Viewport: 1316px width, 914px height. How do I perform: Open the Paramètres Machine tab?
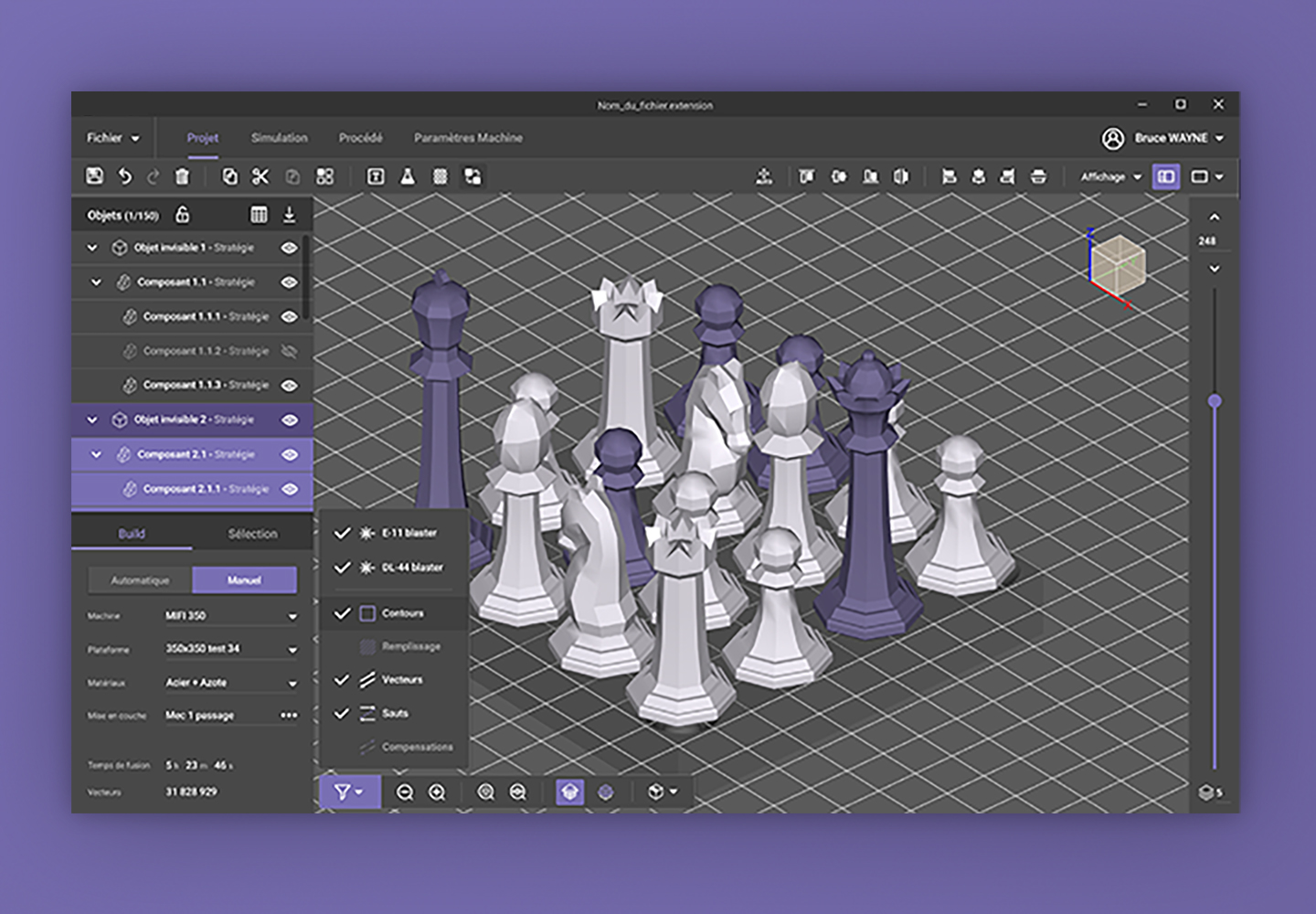pos(468,138)
